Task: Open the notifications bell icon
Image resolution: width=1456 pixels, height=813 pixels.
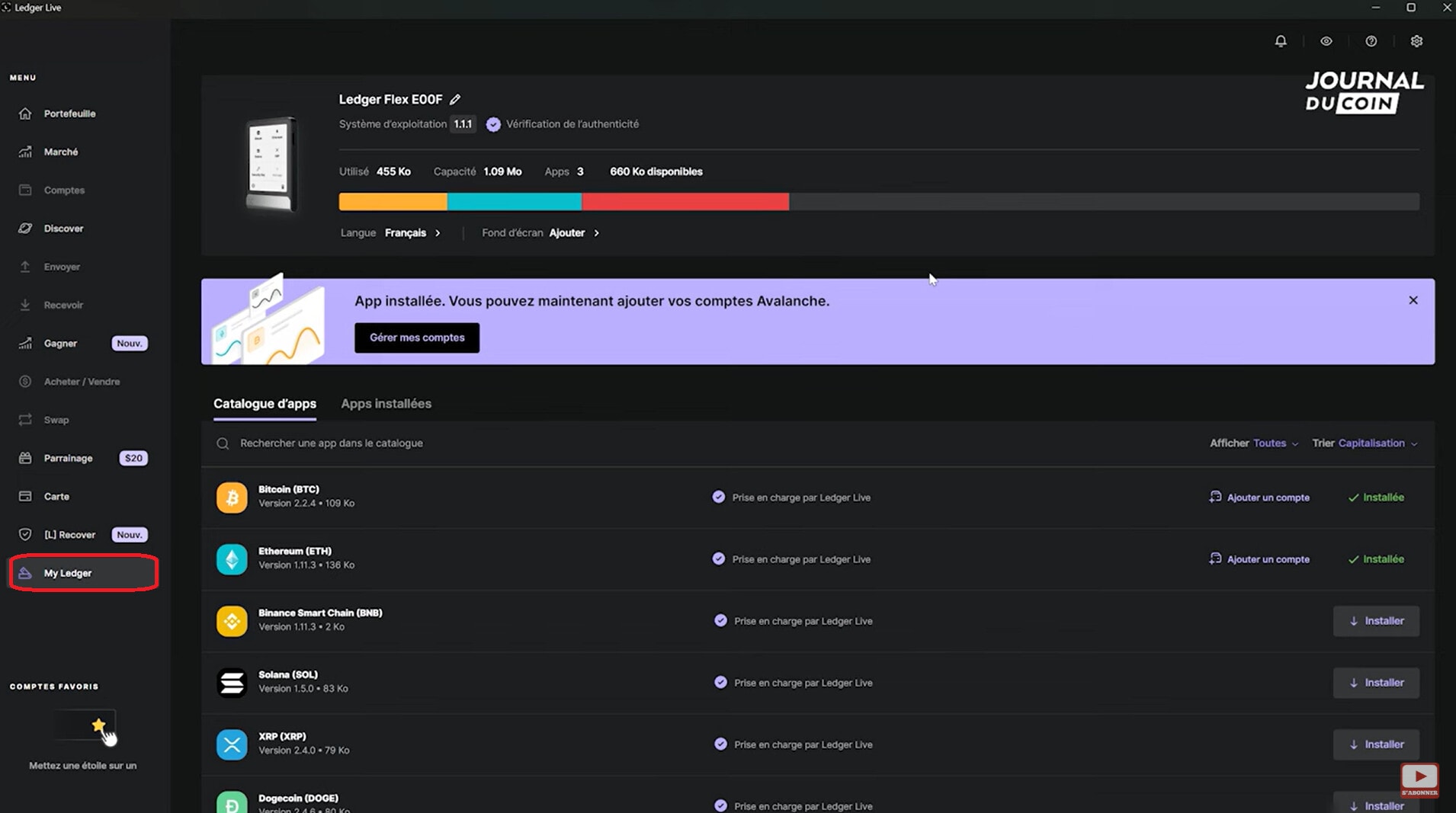Action: [1281, 41]
